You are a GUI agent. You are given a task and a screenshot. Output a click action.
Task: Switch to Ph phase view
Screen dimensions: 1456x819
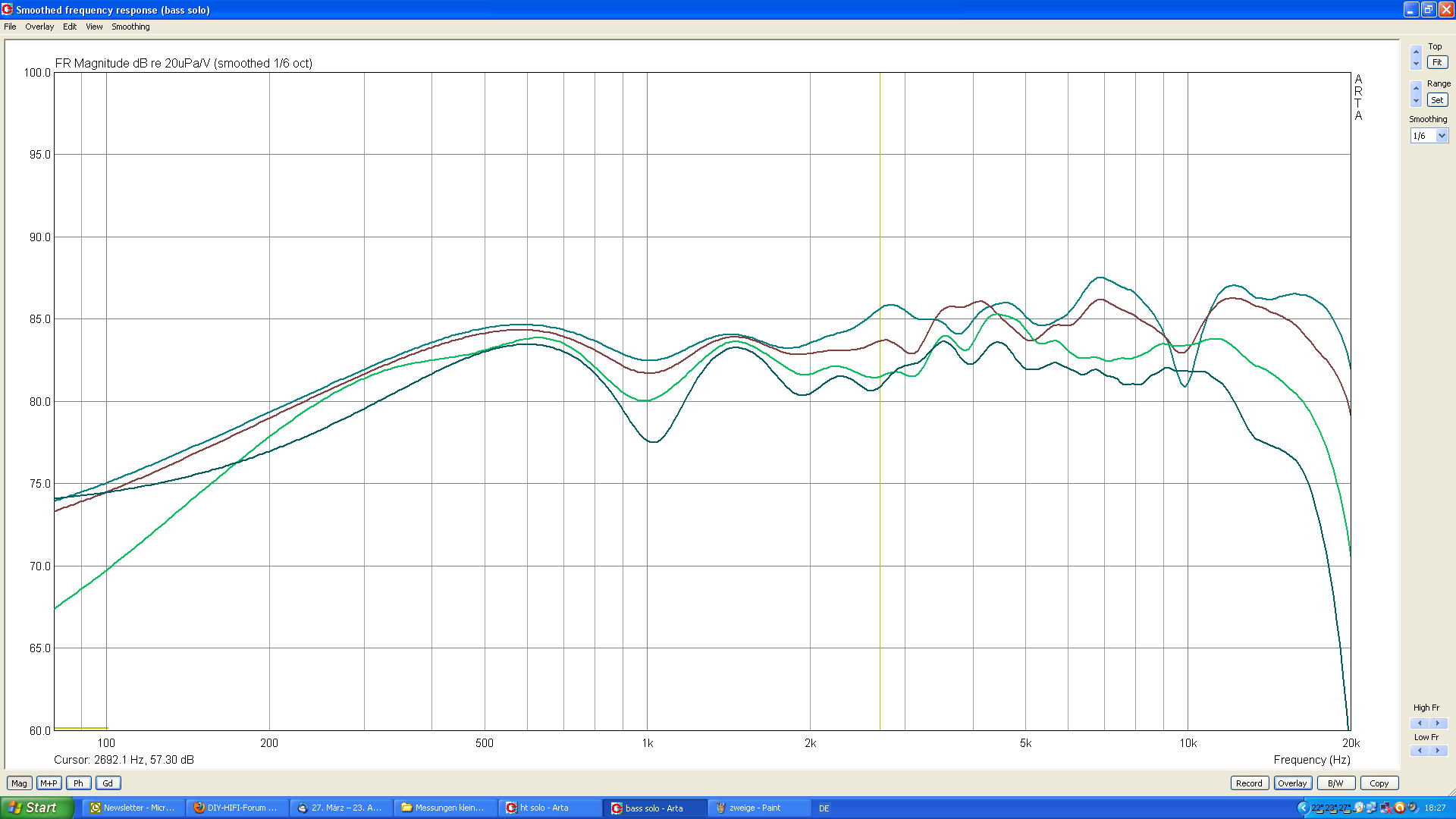click(78, 783)
